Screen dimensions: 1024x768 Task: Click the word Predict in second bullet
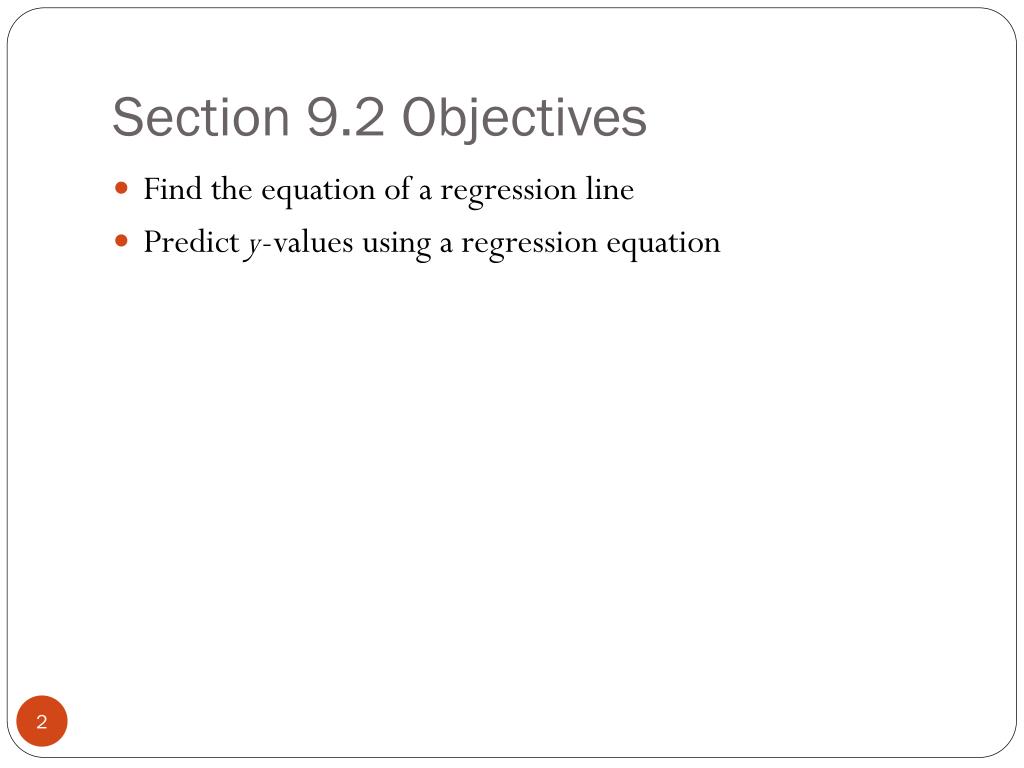point(192,242)
